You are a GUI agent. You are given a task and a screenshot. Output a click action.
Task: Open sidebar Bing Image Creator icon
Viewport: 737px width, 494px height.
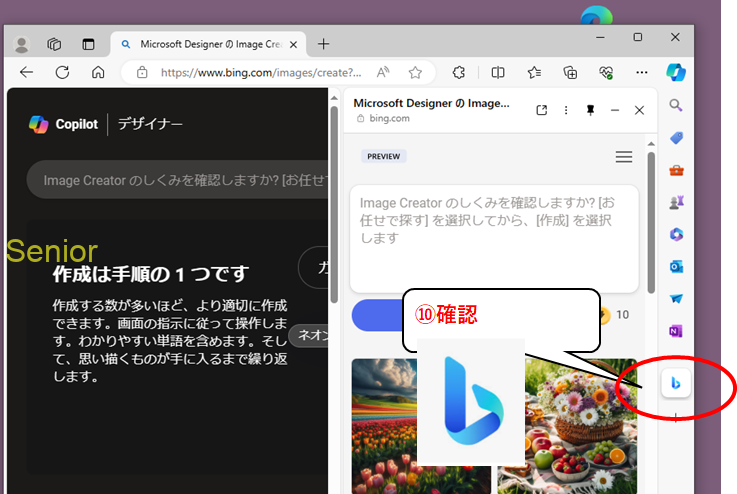[676, 383]
